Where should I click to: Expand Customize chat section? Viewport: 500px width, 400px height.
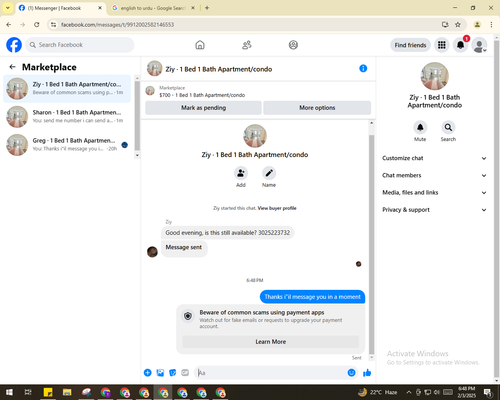(x=434, y=158)
